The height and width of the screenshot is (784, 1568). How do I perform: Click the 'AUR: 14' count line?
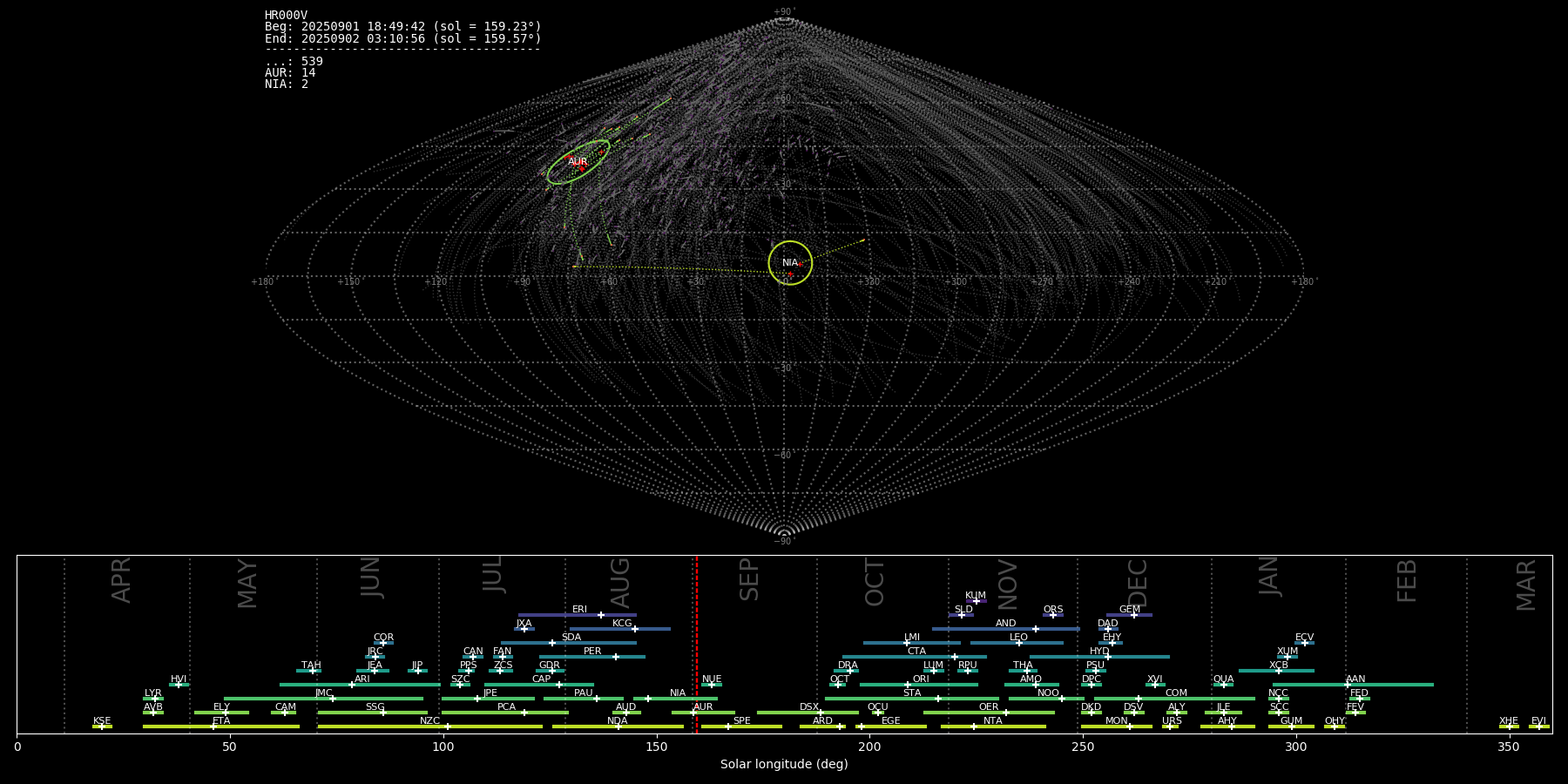click(290, 72)
